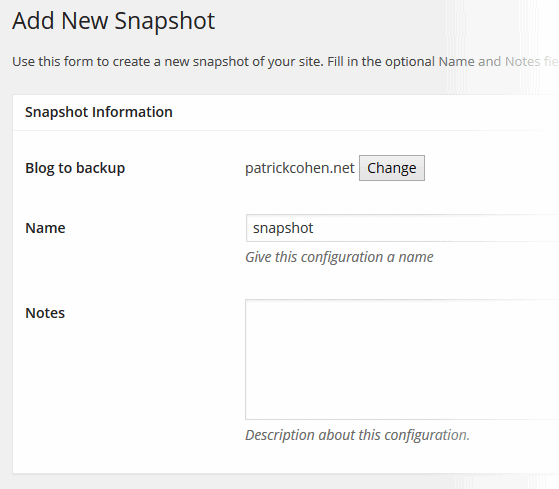Click the bold 'Name' field label

coord(45,228)
